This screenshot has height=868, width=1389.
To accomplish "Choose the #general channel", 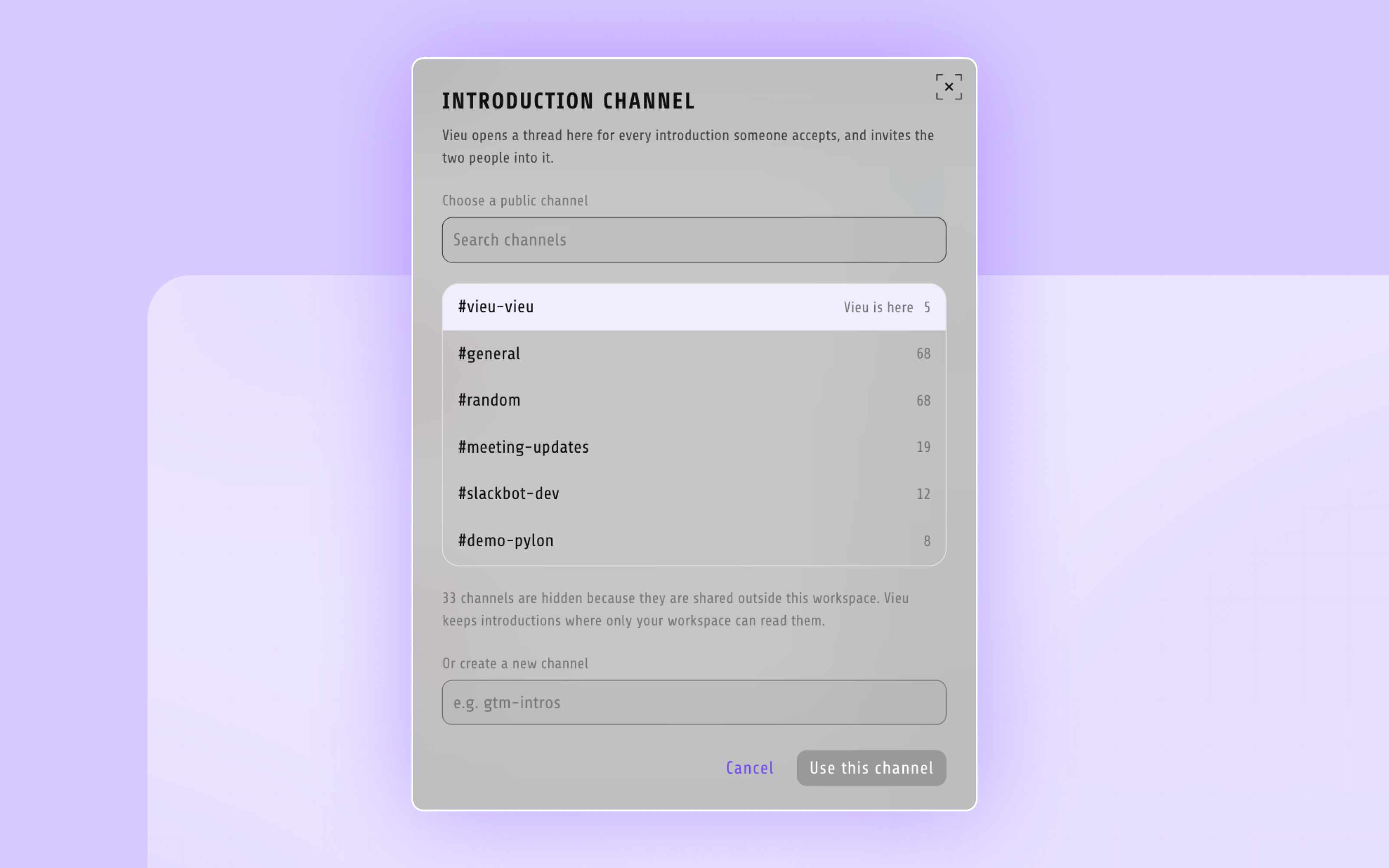I will click(694, 354).
